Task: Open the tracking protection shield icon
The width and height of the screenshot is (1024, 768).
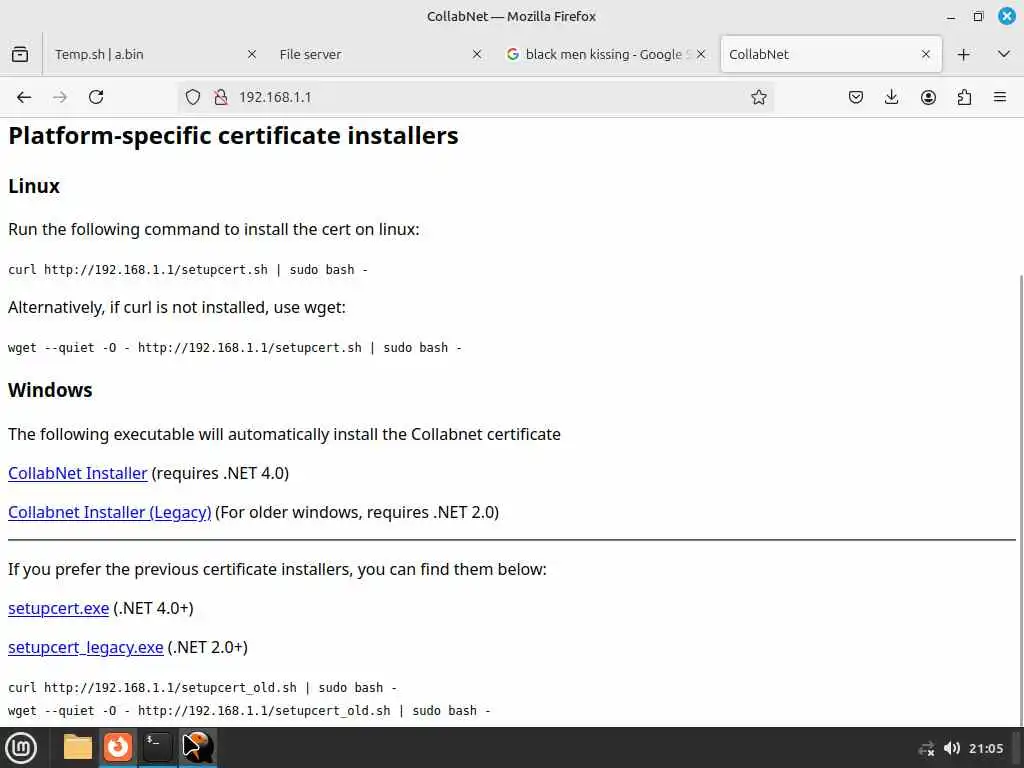Action: (x=193, y=97)
